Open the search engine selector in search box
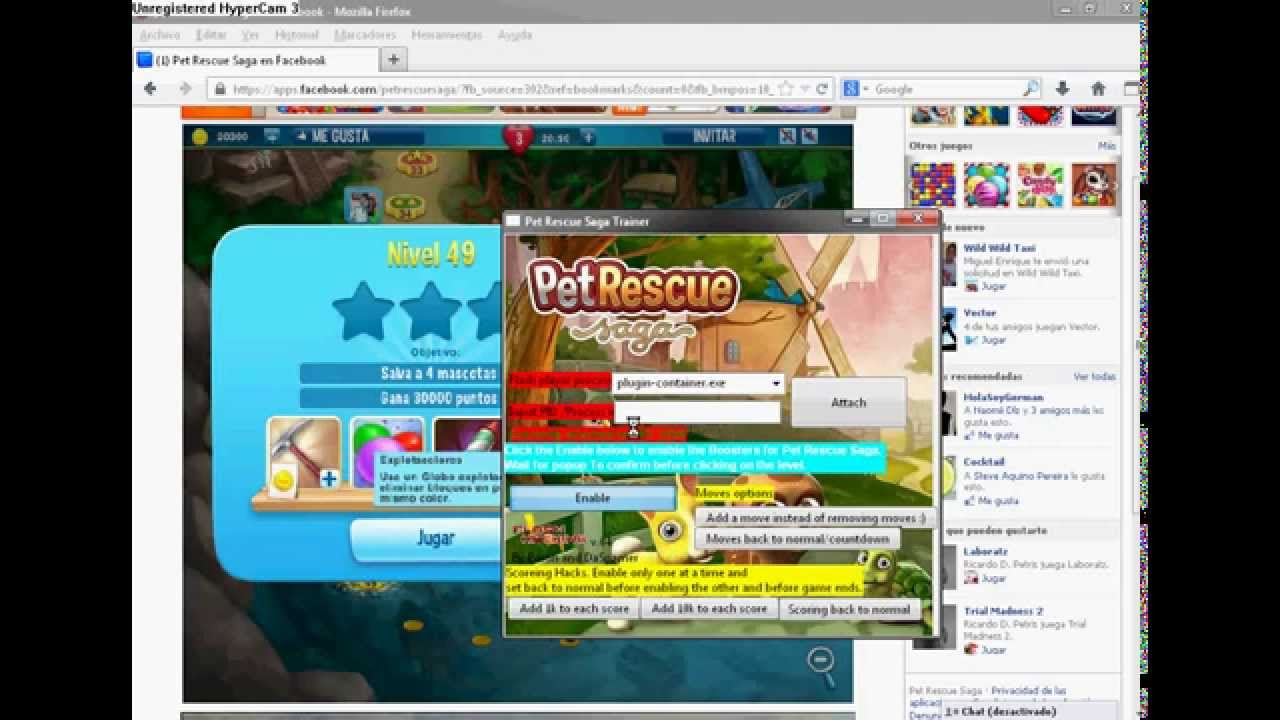This screenshot has height=720, width=1280. click(856, 88)
